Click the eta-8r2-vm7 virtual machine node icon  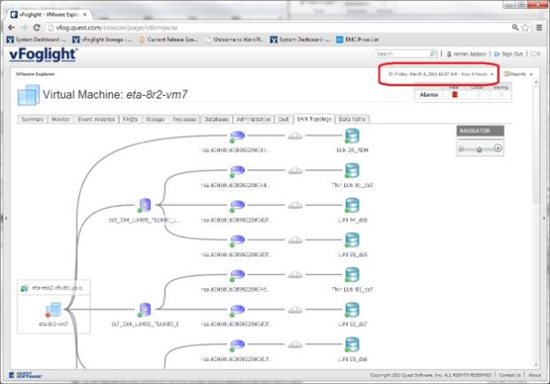54,310
